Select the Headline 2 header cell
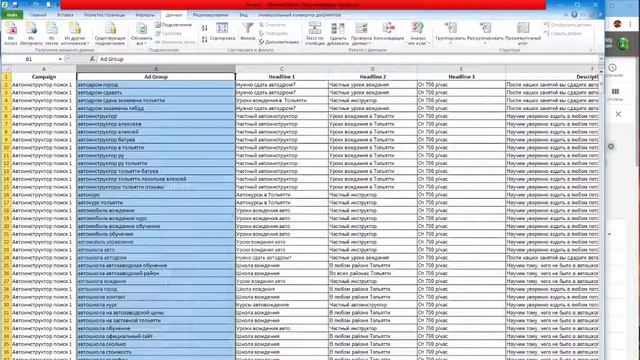The width and height of the screenshot is (640, 360). [373, 77]
